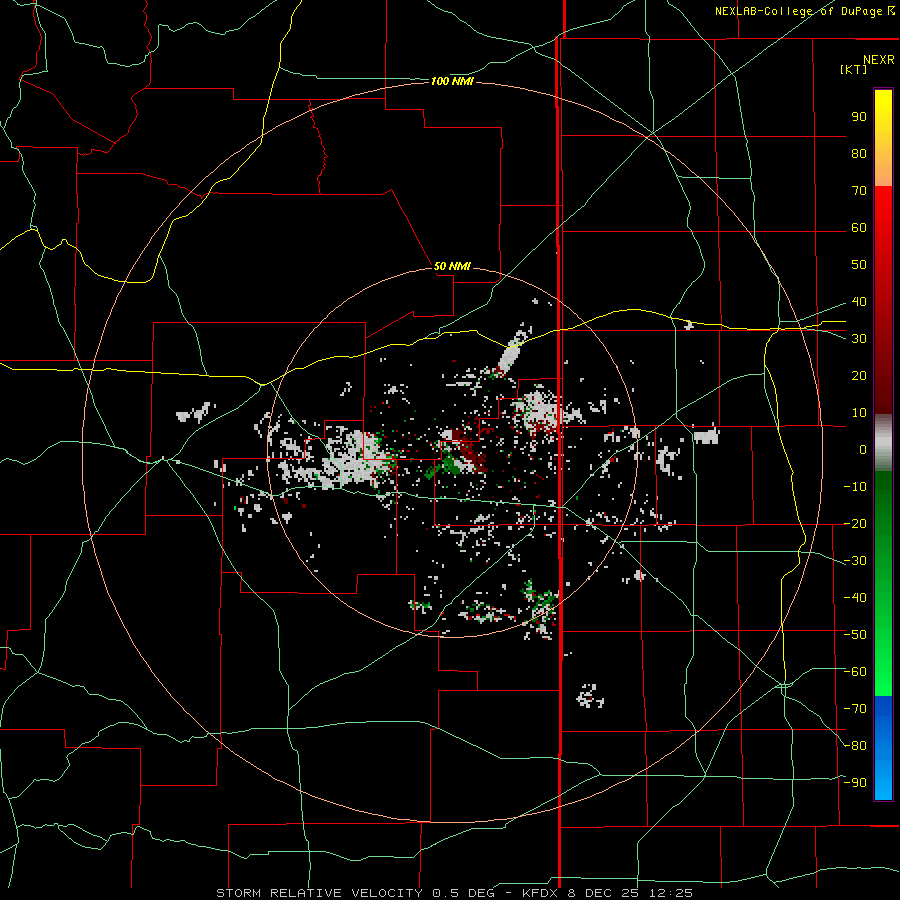Screen dimensions: 900x900
Task: Click "STORM RELATIVE VELOCITY" in the footer
Action: click(320, 893)
